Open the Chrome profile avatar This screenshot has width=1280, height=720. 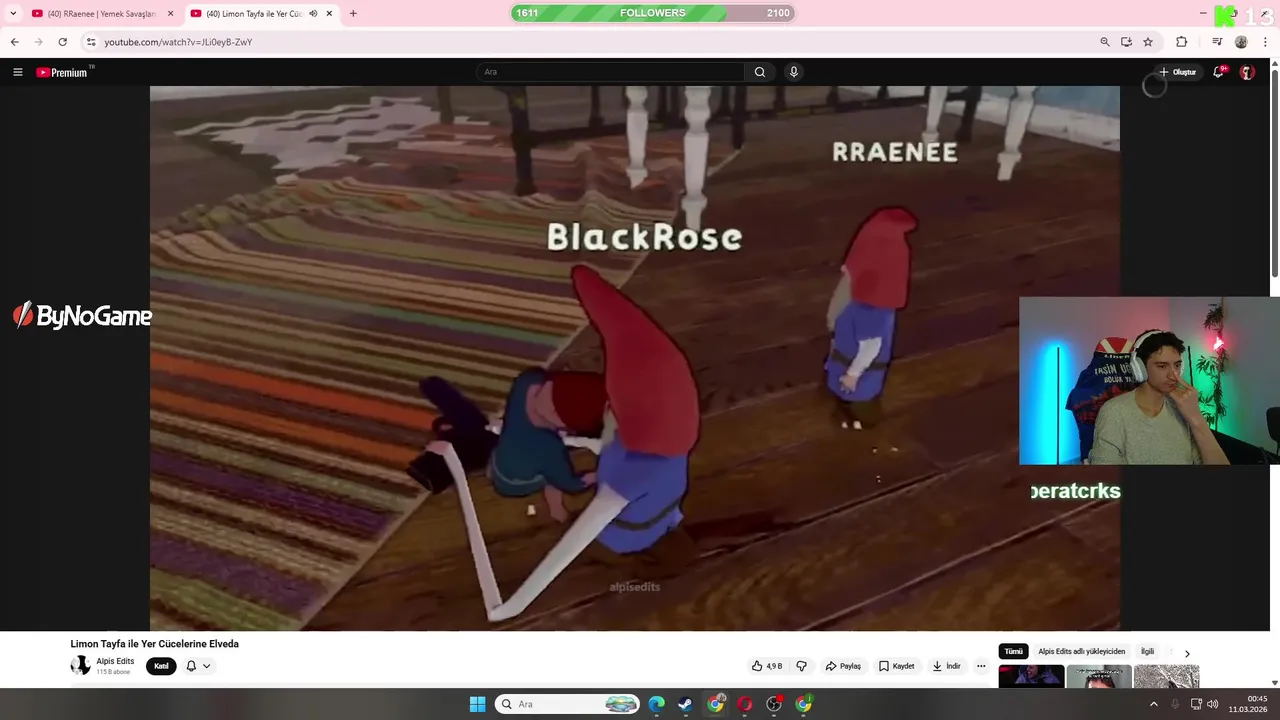(x=1241, y=42)
